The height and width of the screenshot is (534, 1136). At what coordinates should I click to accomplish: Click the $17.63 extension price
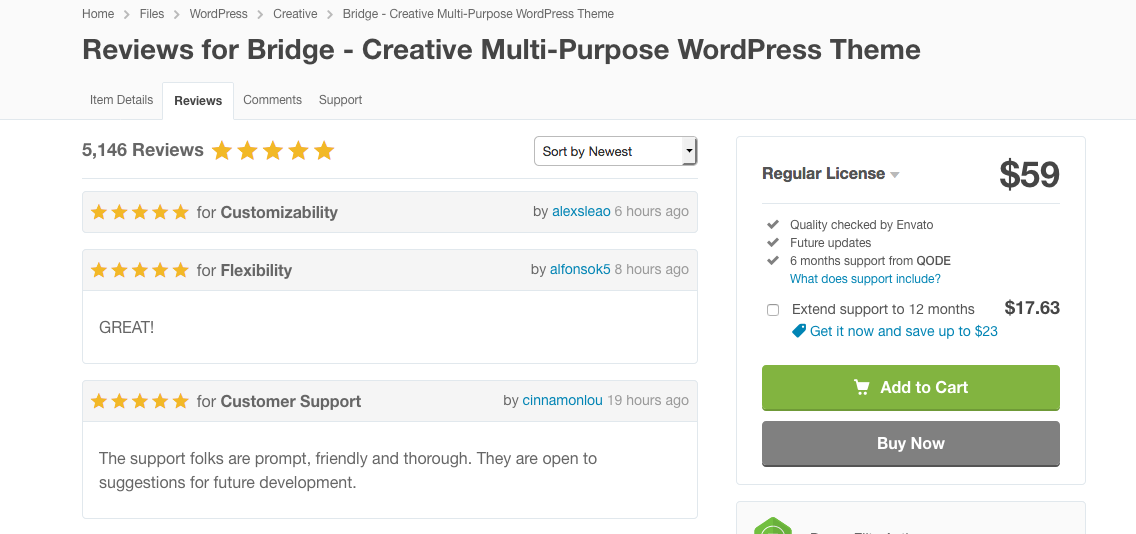[1032, 308]
